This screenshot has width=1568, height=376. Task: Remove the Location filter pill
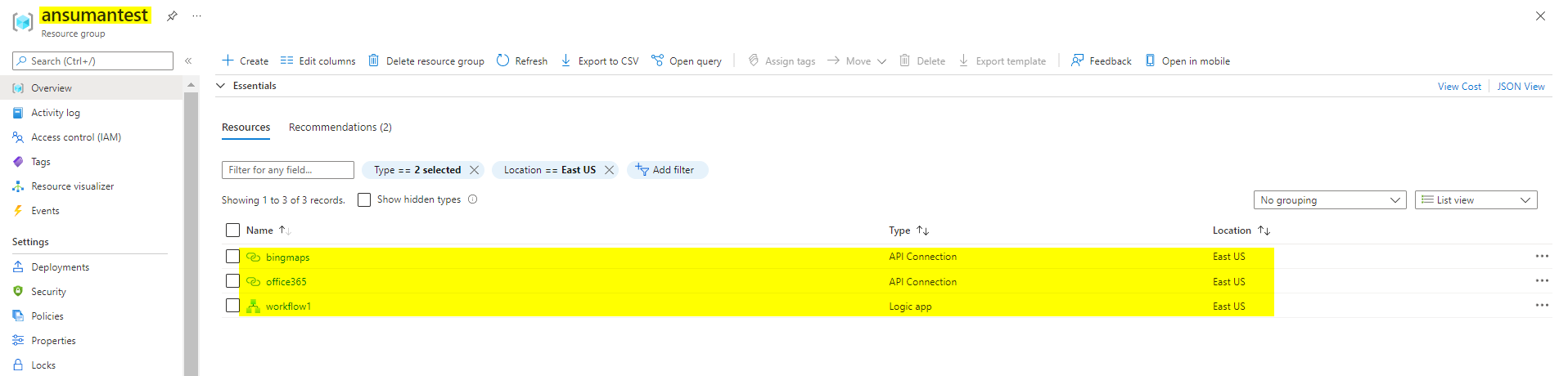pos(609,170)
